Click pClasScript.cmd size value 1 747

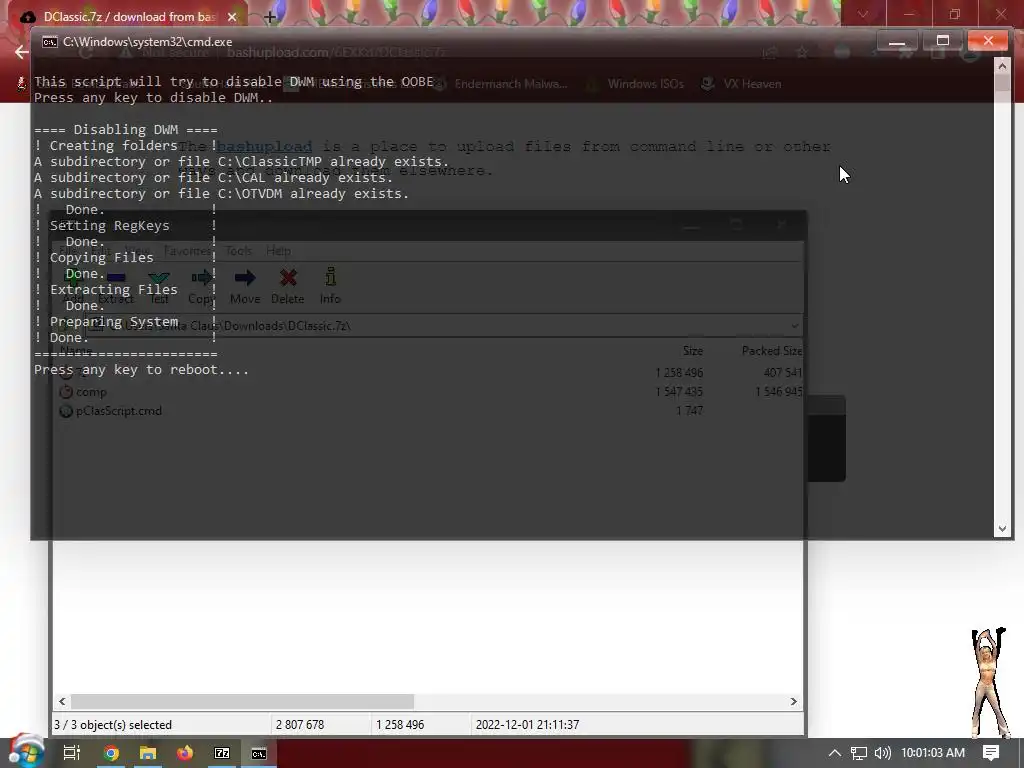(690, 411)
